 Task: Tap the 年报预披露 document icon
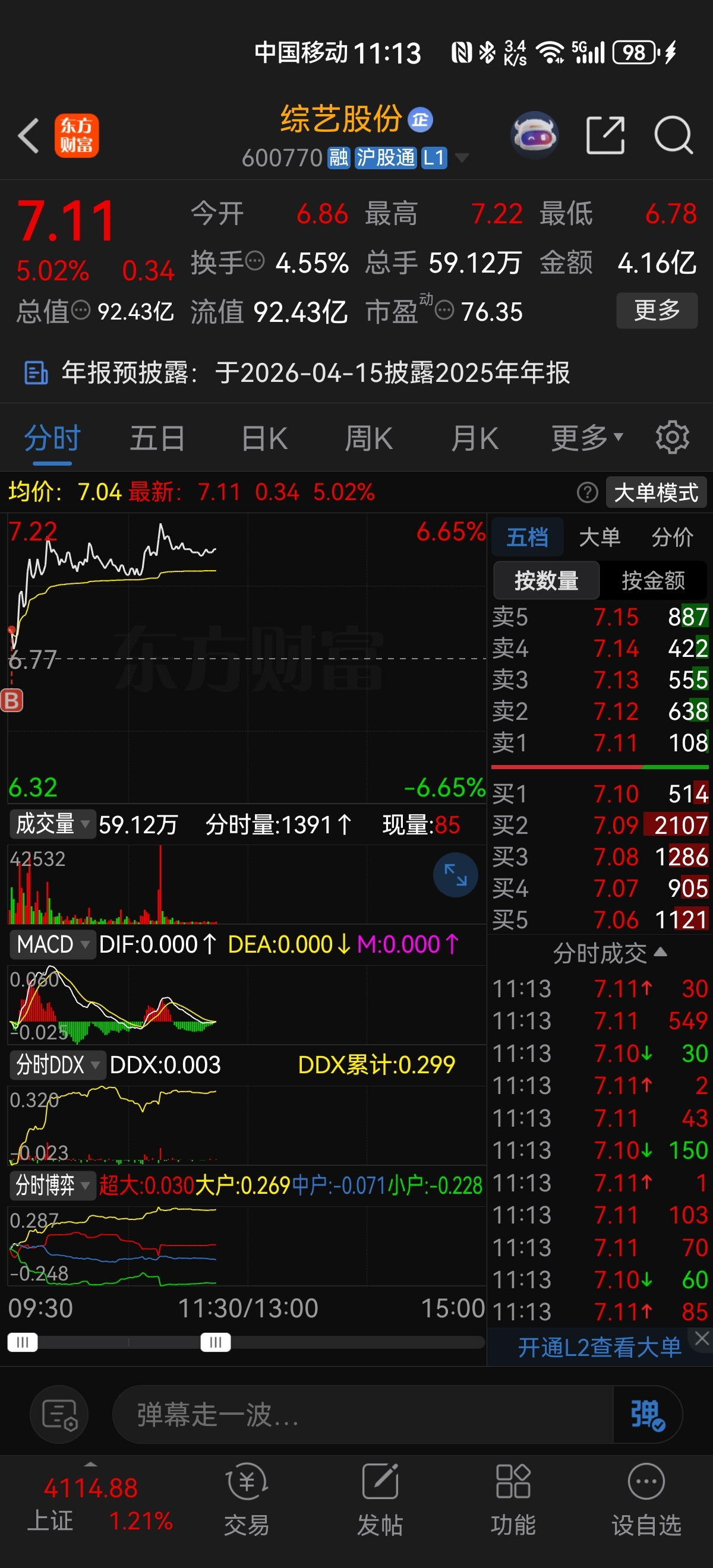coord(36,372)
